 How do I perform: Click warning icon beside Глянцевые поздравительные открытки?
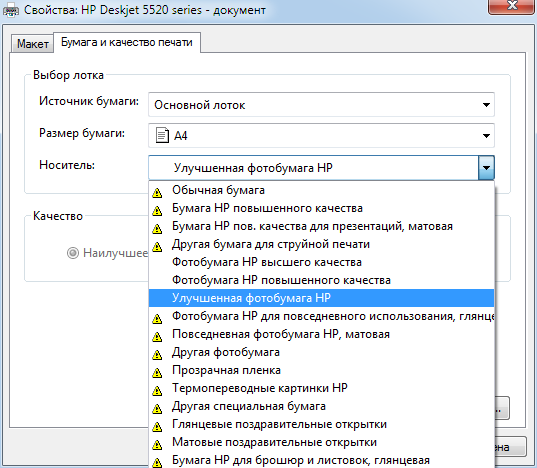click(x=157, y=427)
